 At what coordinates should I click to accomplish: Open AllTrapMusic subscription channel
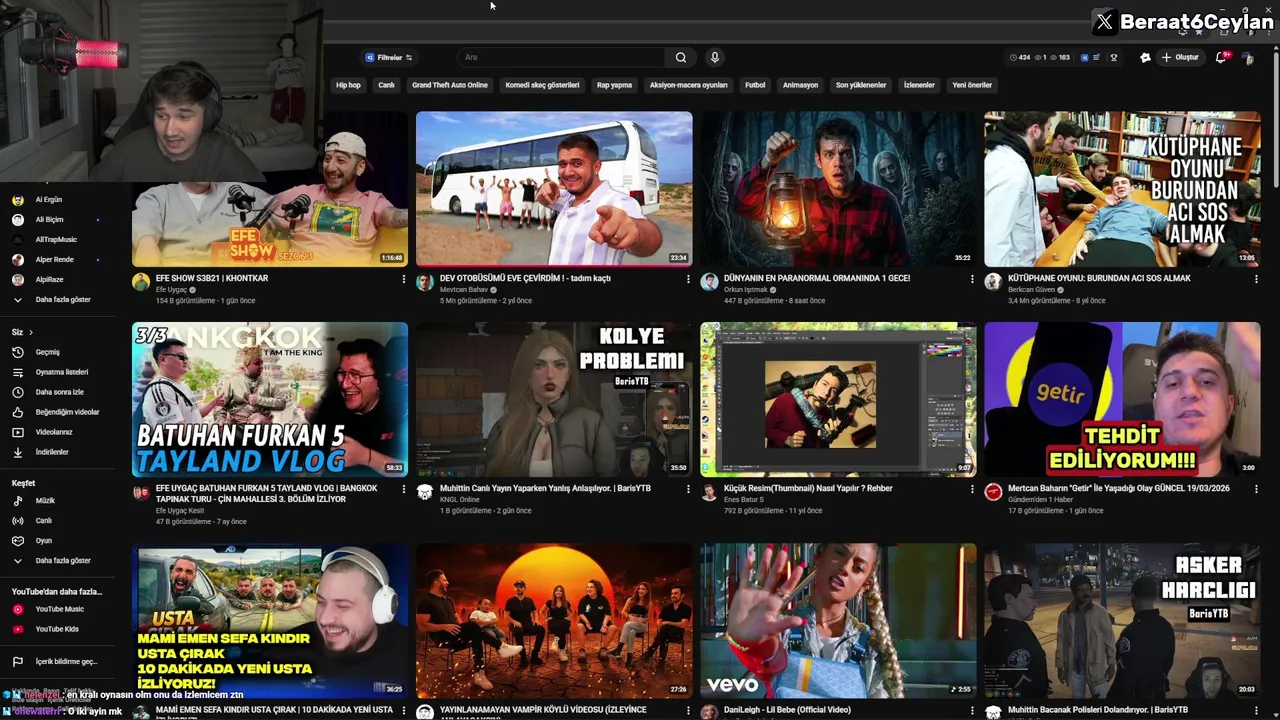point(58,240)
